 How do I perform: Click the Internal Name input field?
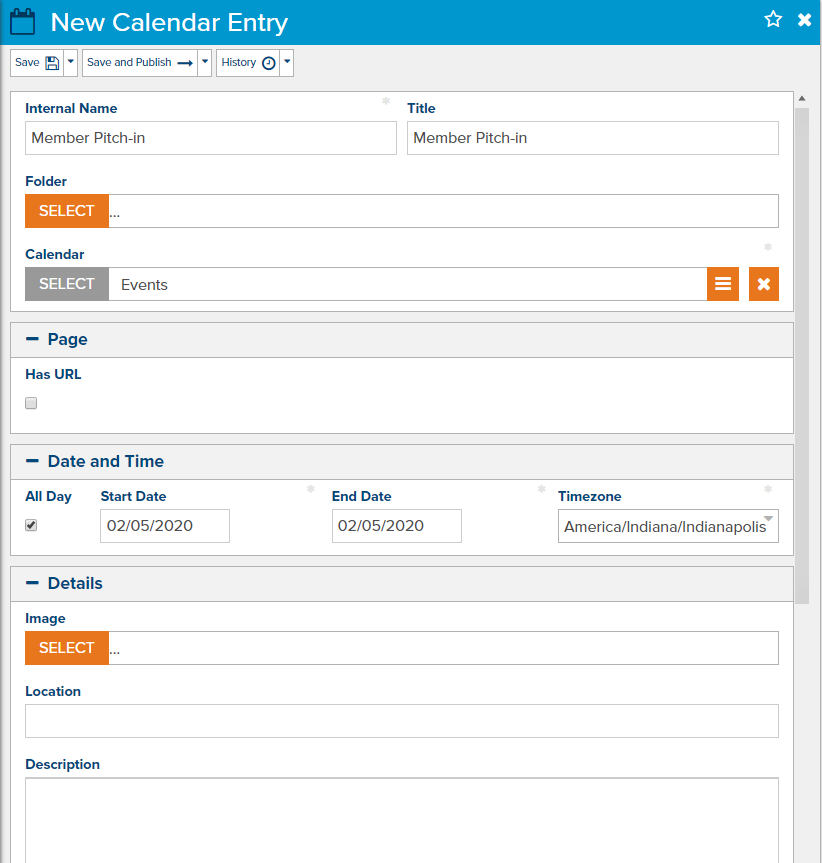[x=211, y=138]
